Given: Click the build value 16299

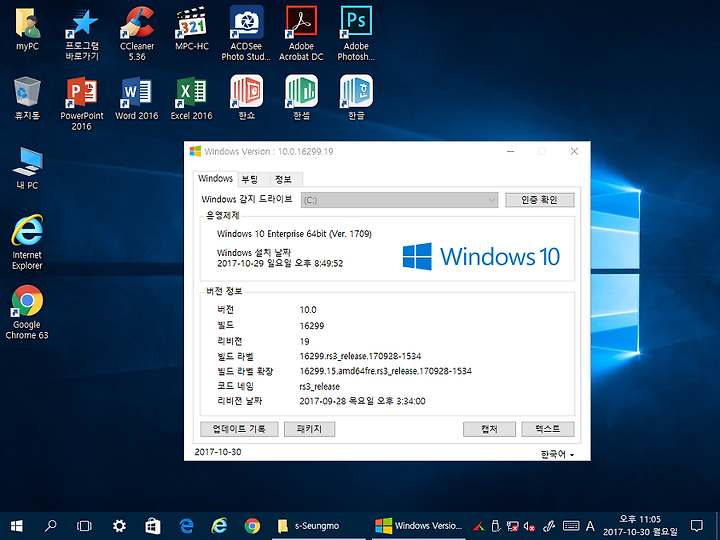Looking at the screenshot, I should [x=312, y=326].
